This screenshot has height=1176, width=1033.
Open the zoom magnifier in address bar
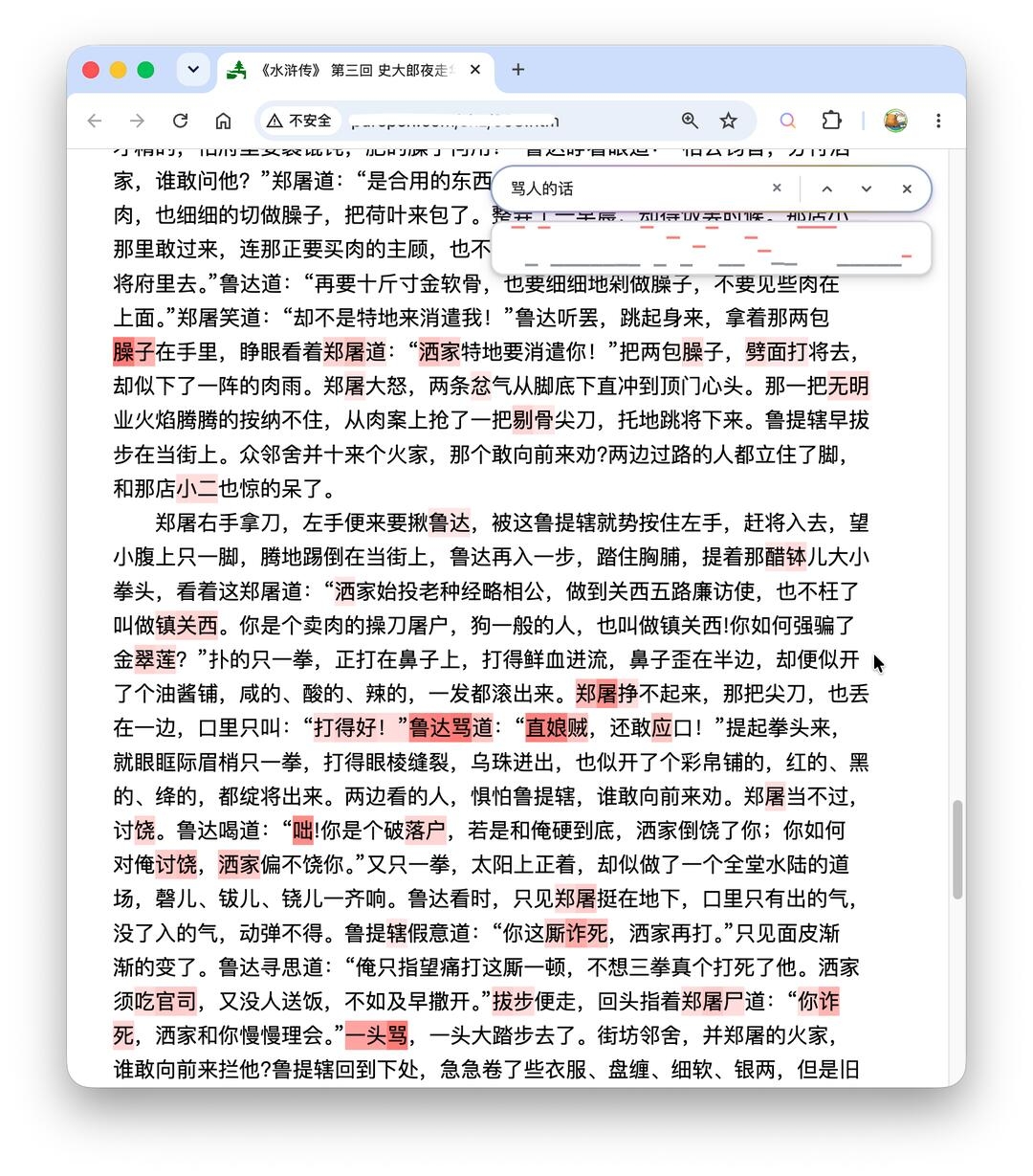[x=690, y=121]
